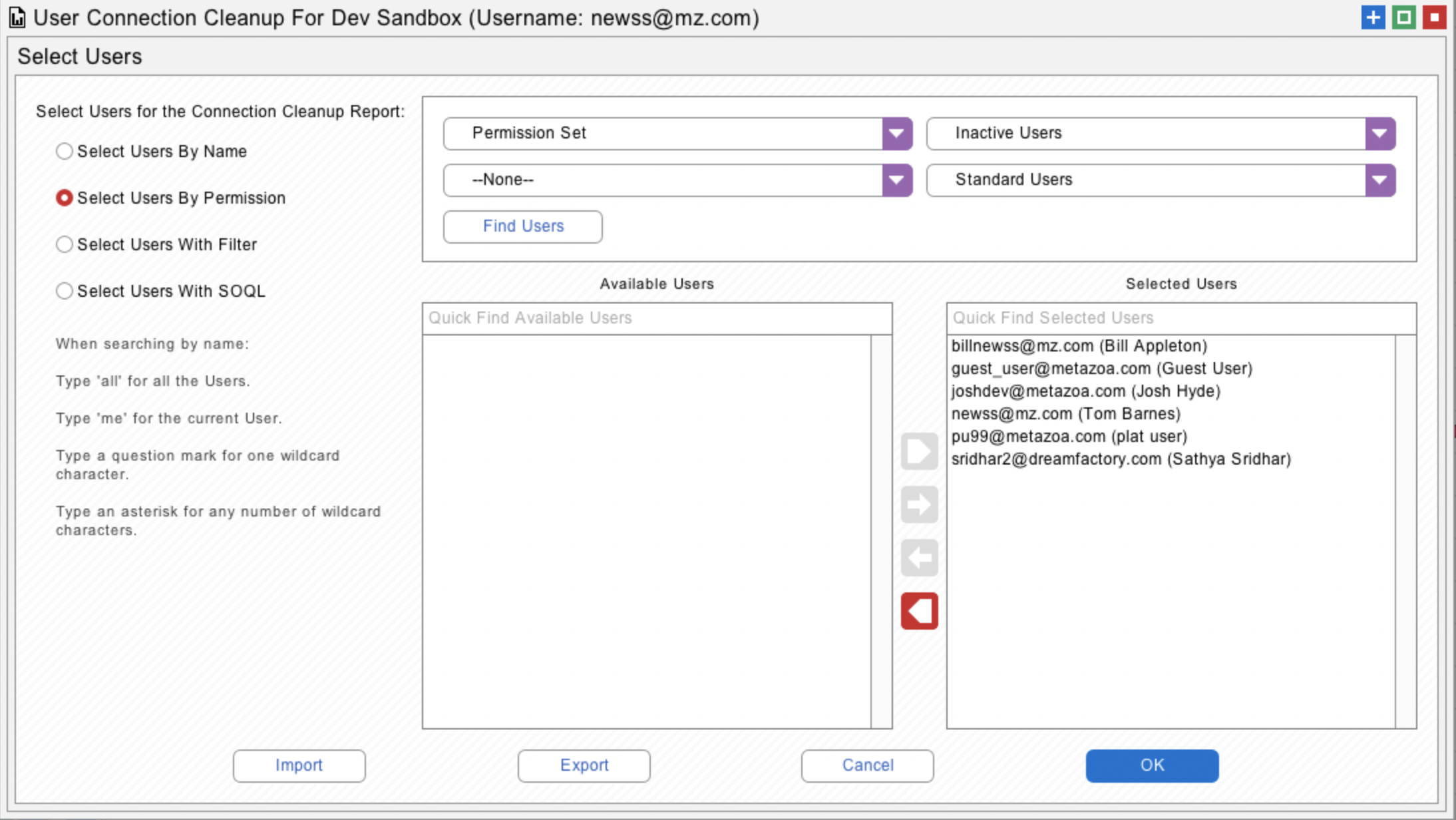Viewport: 1456px width, 820px height.
Task: Open the Permission Set dropdown
Action: [677, 134]
